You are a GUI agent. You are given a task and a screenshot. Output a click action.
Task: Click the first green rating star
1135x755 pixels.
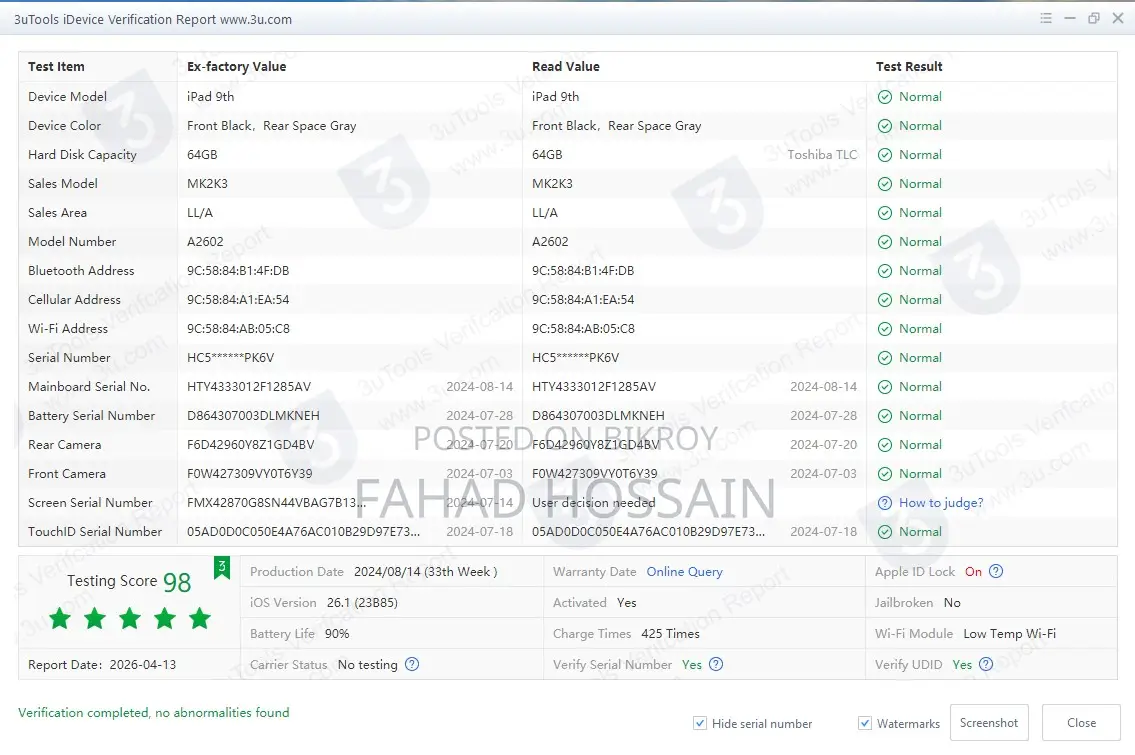(x=60, y=618)
